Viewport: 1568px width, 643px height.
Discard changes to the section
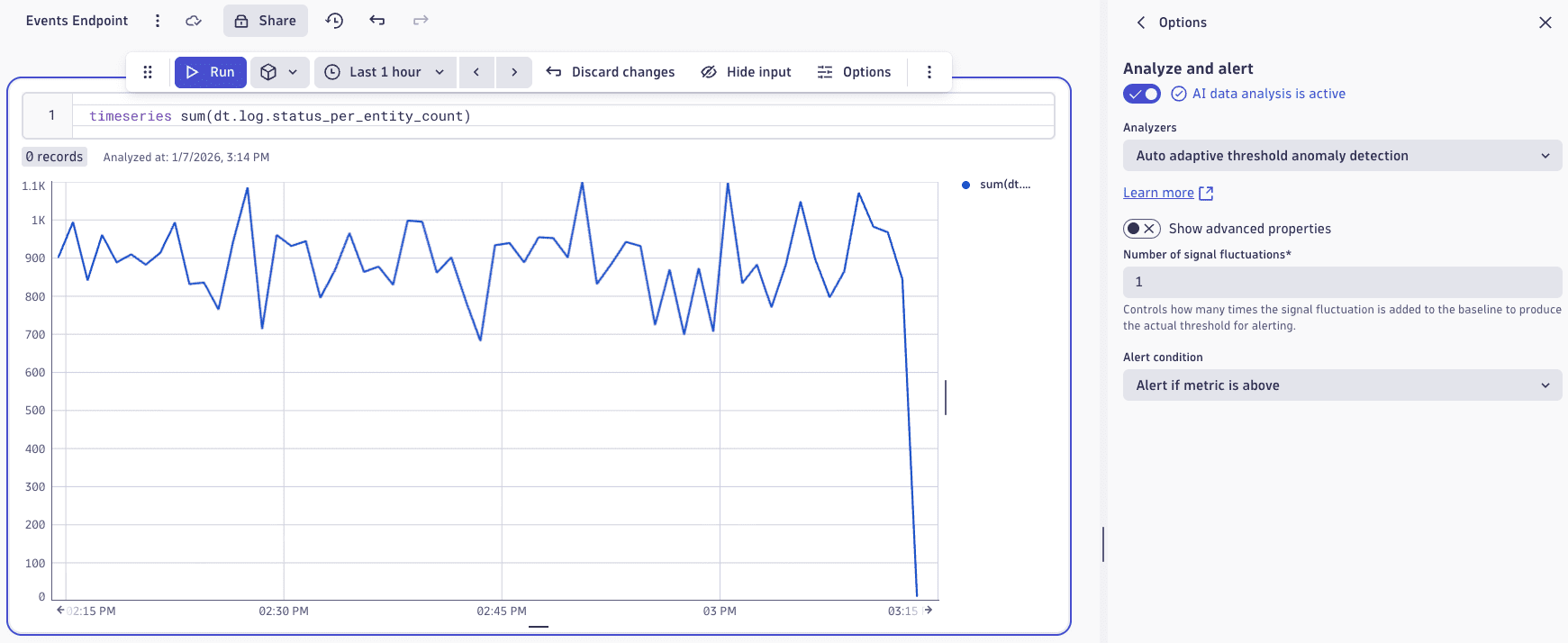pyautogui.click(x=611, y=72)
